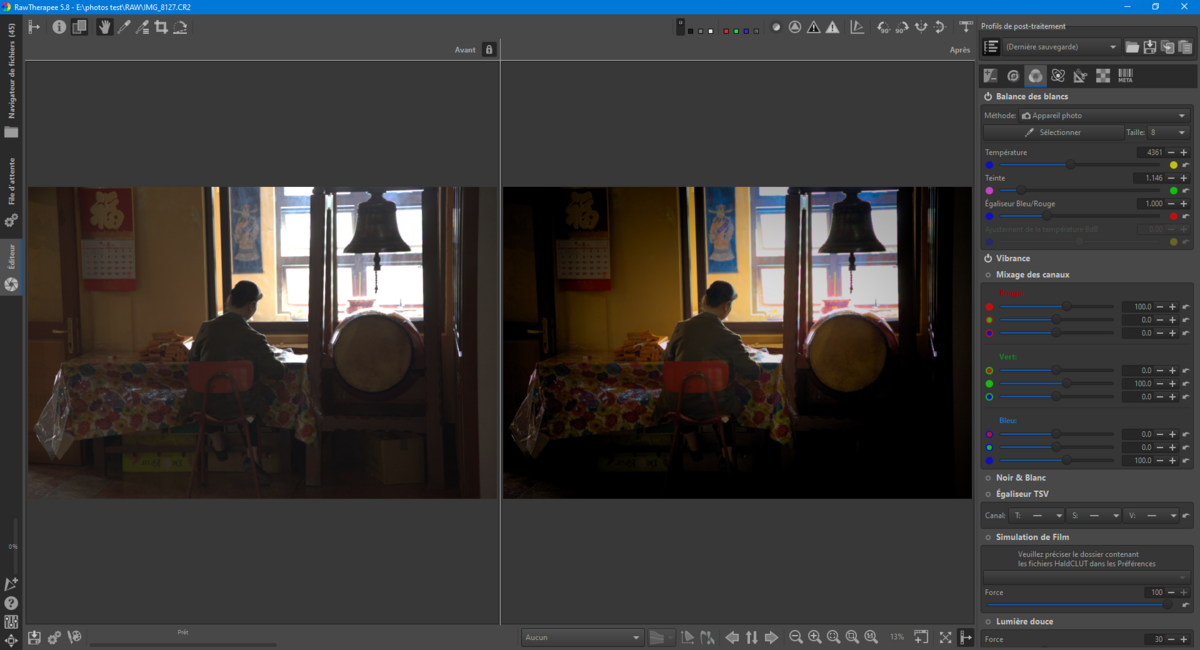Switch to the Exposure tab
Image resolution: width=1200 pixels, height=650 pixels.
tap(990, 75)
